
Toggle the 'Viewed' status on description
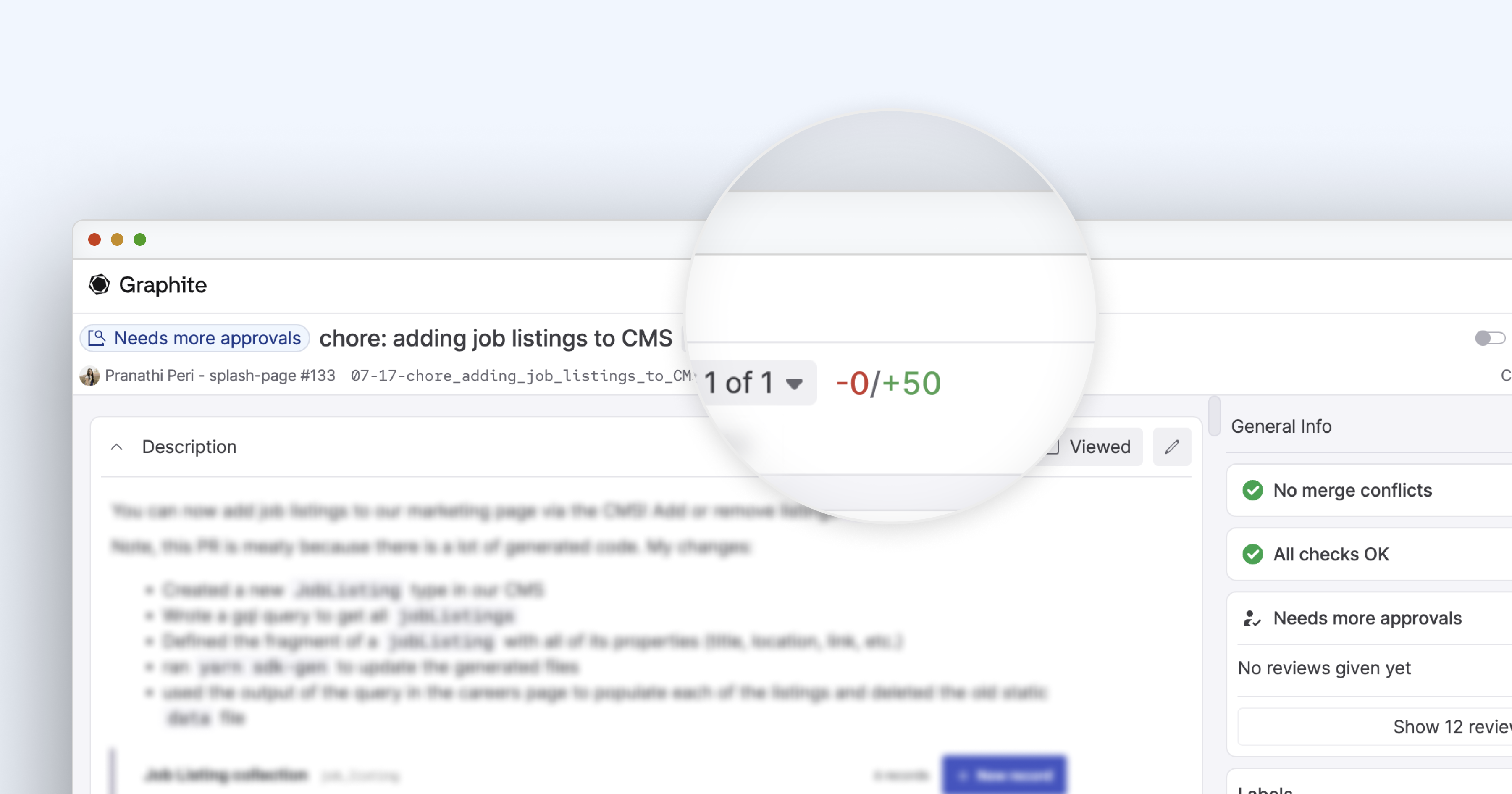point(1090,447)
